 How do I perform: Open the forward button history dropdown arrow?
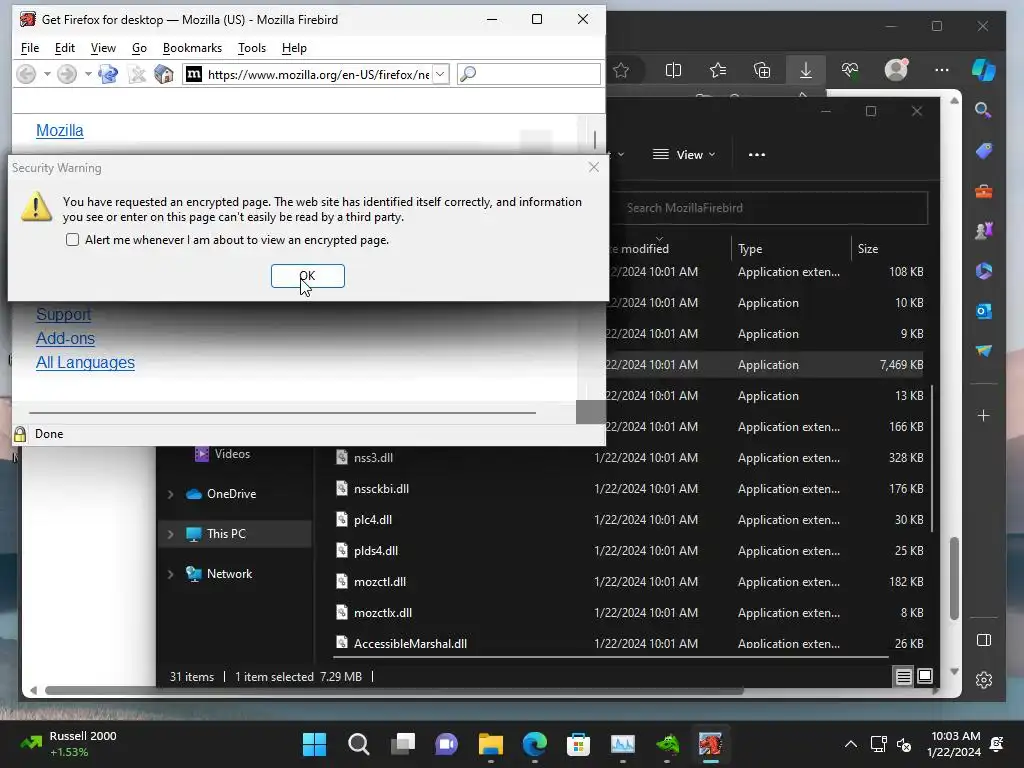pyautogui.click(x=88, y=74)
